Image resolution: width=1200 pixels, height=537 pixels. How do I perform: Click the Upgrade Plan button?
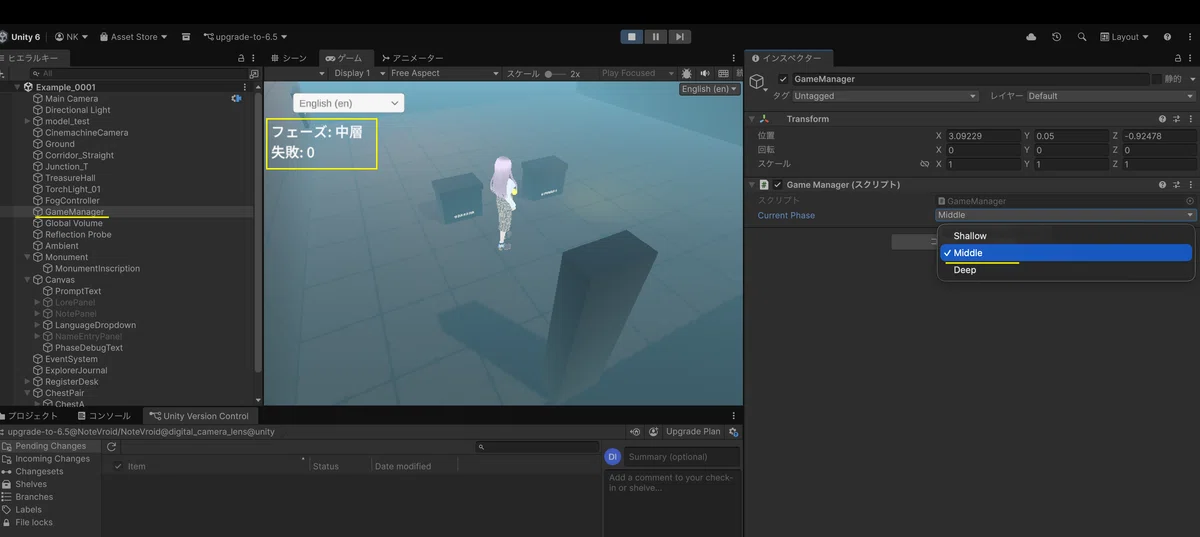pyautogui.click(x=692, y=432)
